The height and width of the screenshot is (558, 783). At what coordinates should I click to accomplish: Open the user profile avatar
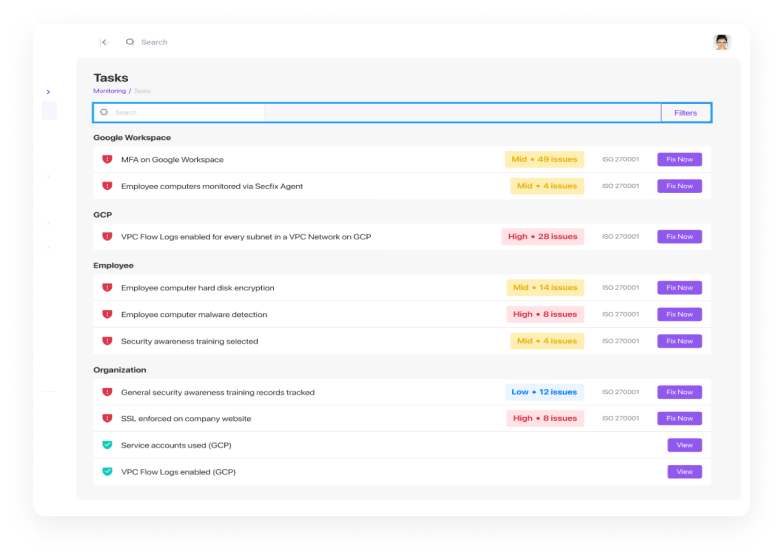[x=721, y=42]
